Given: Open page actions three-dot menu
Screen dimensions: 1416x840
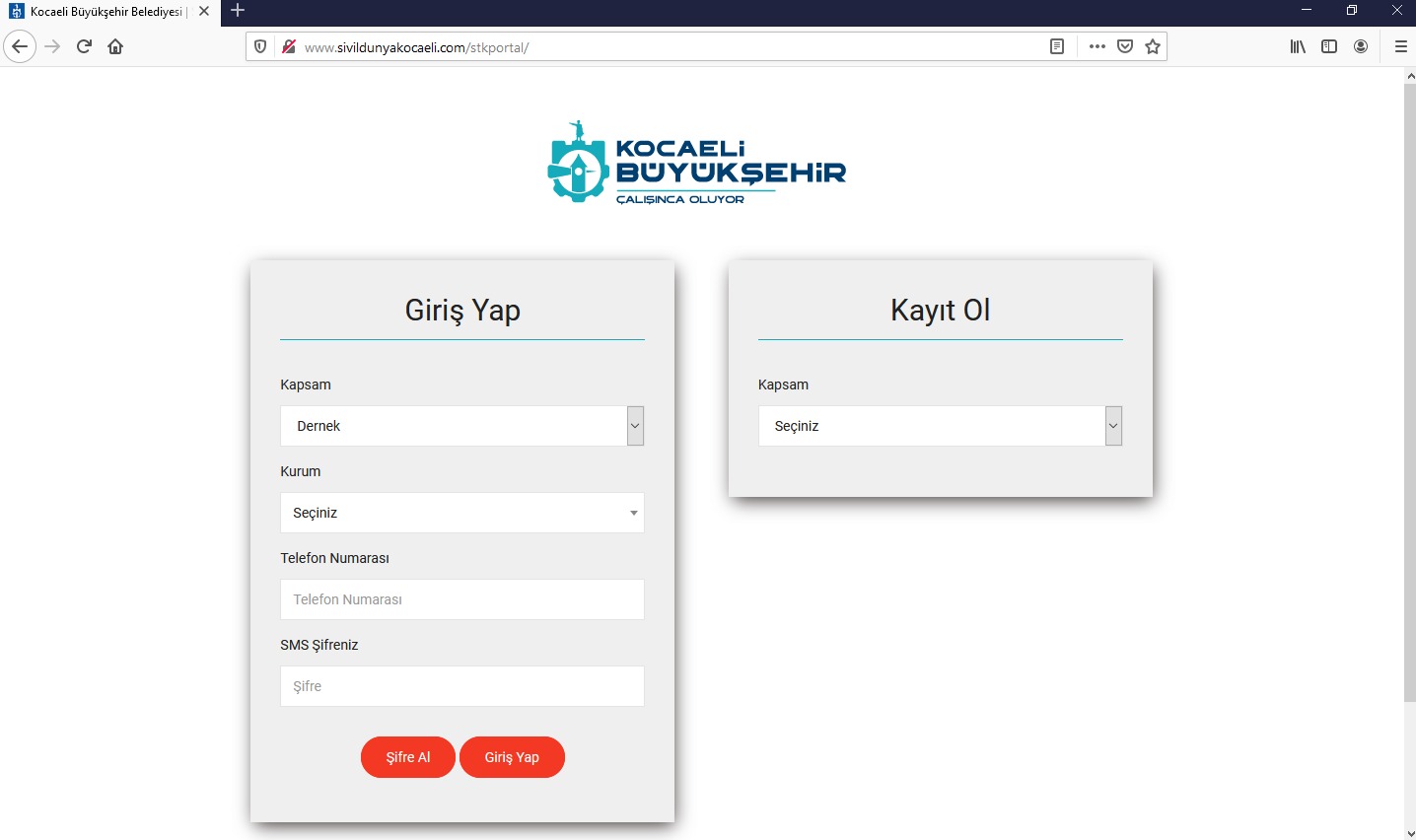Looking at the screenshot, I should 1097,46.
